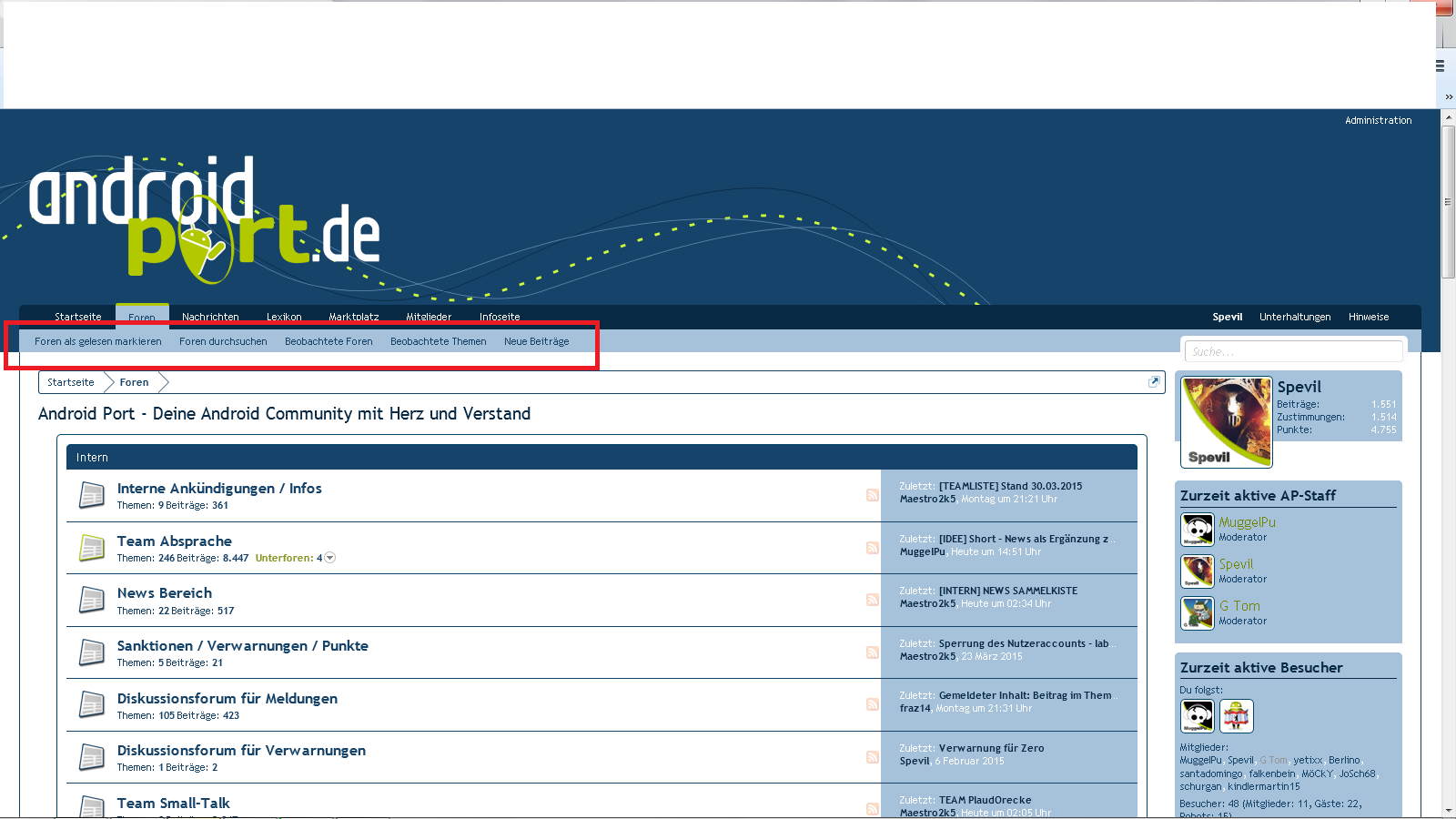Expand the Unterforen dropdown under Team Absprache

(330, 558)
